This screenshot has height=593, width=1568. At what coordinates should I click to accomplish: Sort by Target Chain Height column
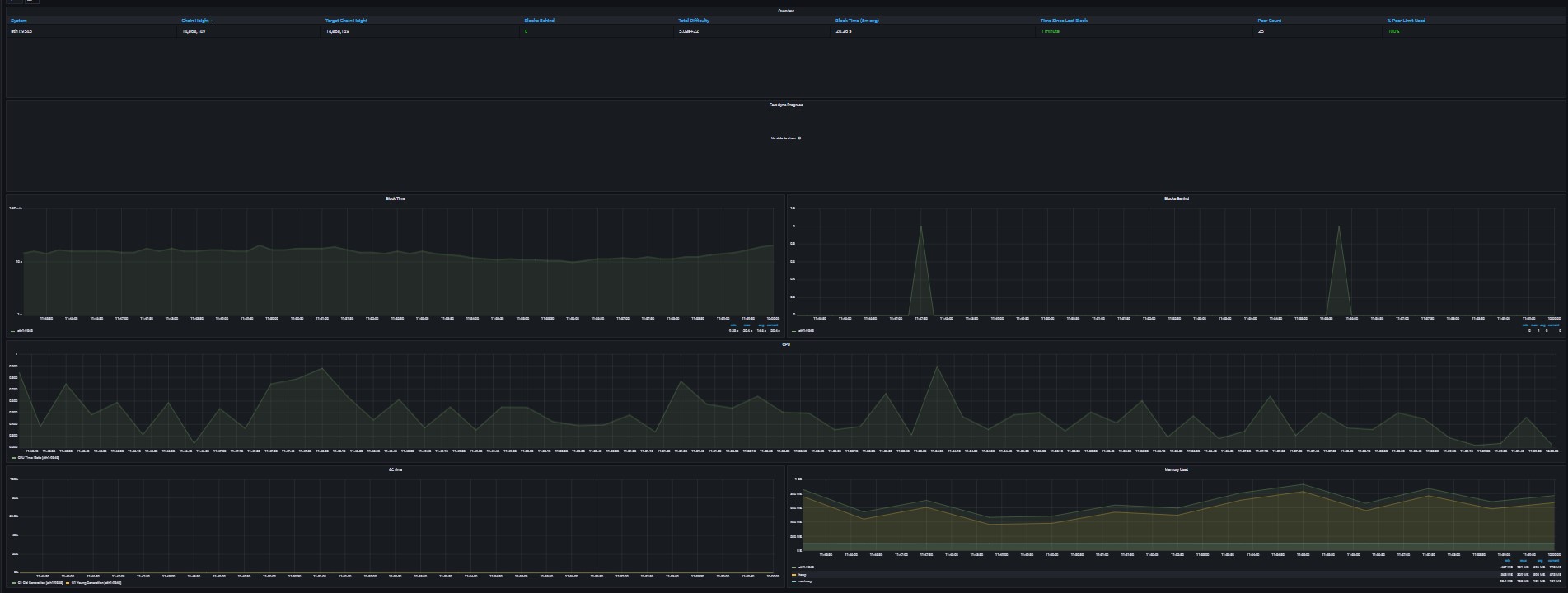click(x=346, y=21)
